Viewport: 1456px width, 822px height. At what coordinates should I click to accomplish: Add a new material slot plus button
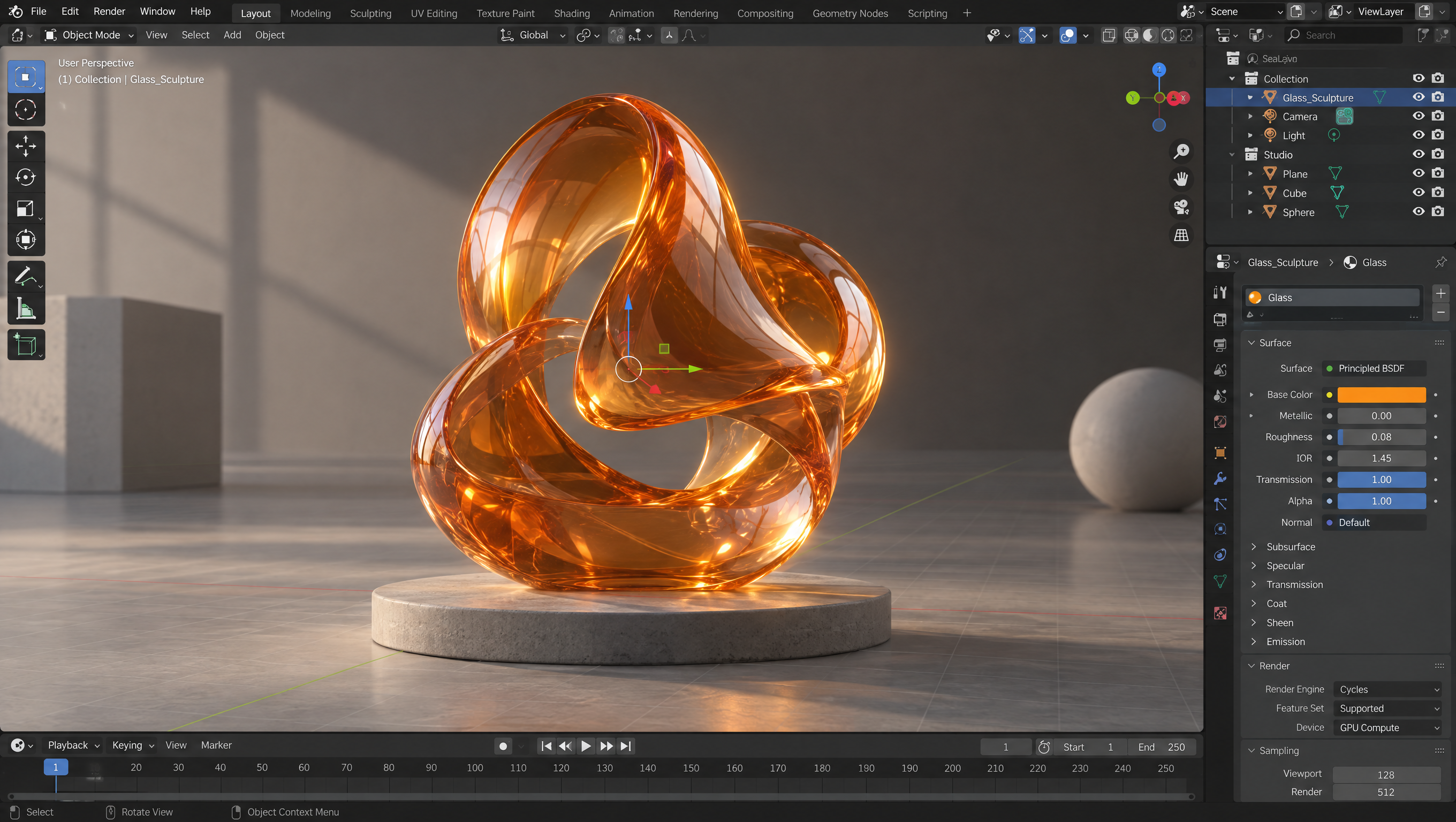tap(1440, 293)
